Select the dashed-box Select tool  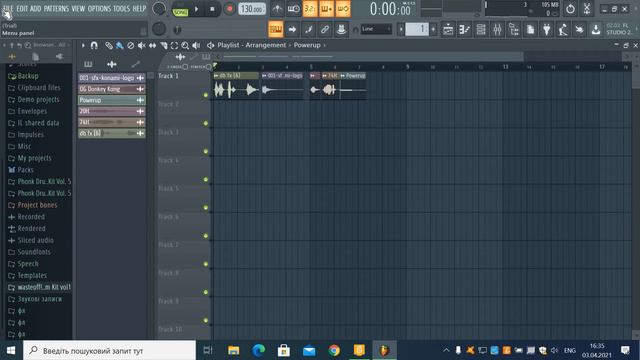[174, 45]
